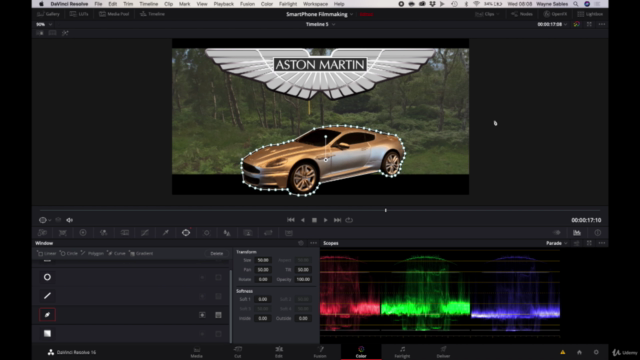The width and height of the screenshot is (640, 360).
Task: Toggle loop playback
Action: [x=349, y=220]
